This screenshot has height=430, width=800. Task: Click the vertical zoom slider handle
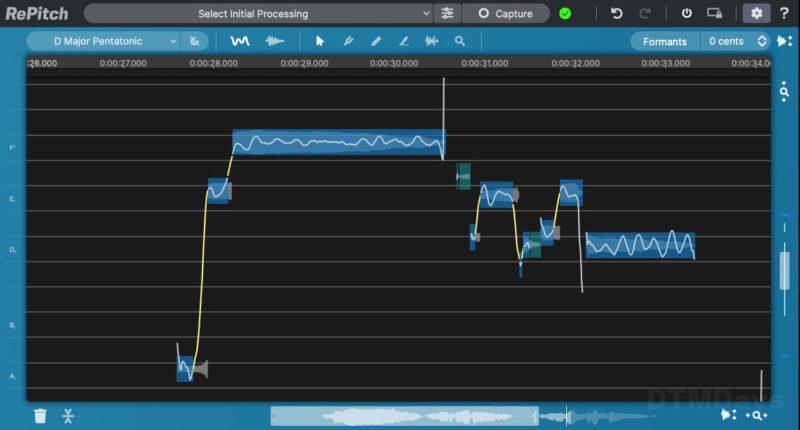(x=785, y=270)
